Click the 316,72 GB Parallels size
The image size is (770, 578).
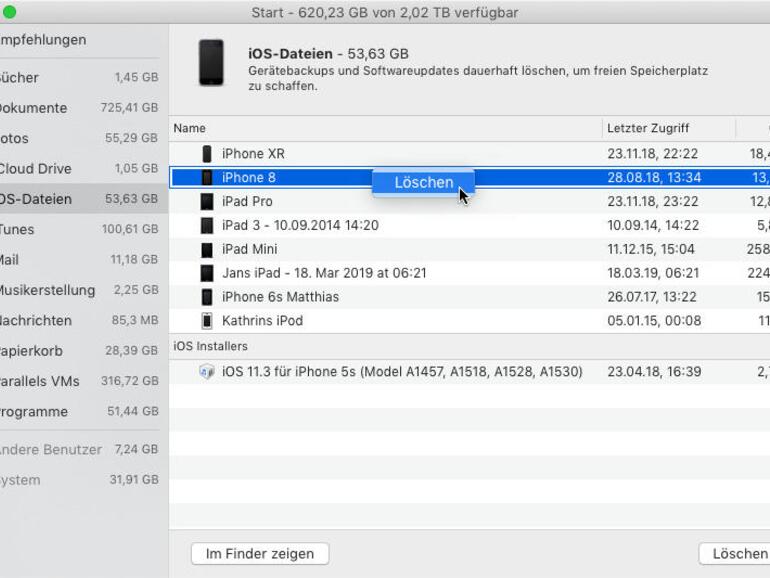click(x=130, y=381)
